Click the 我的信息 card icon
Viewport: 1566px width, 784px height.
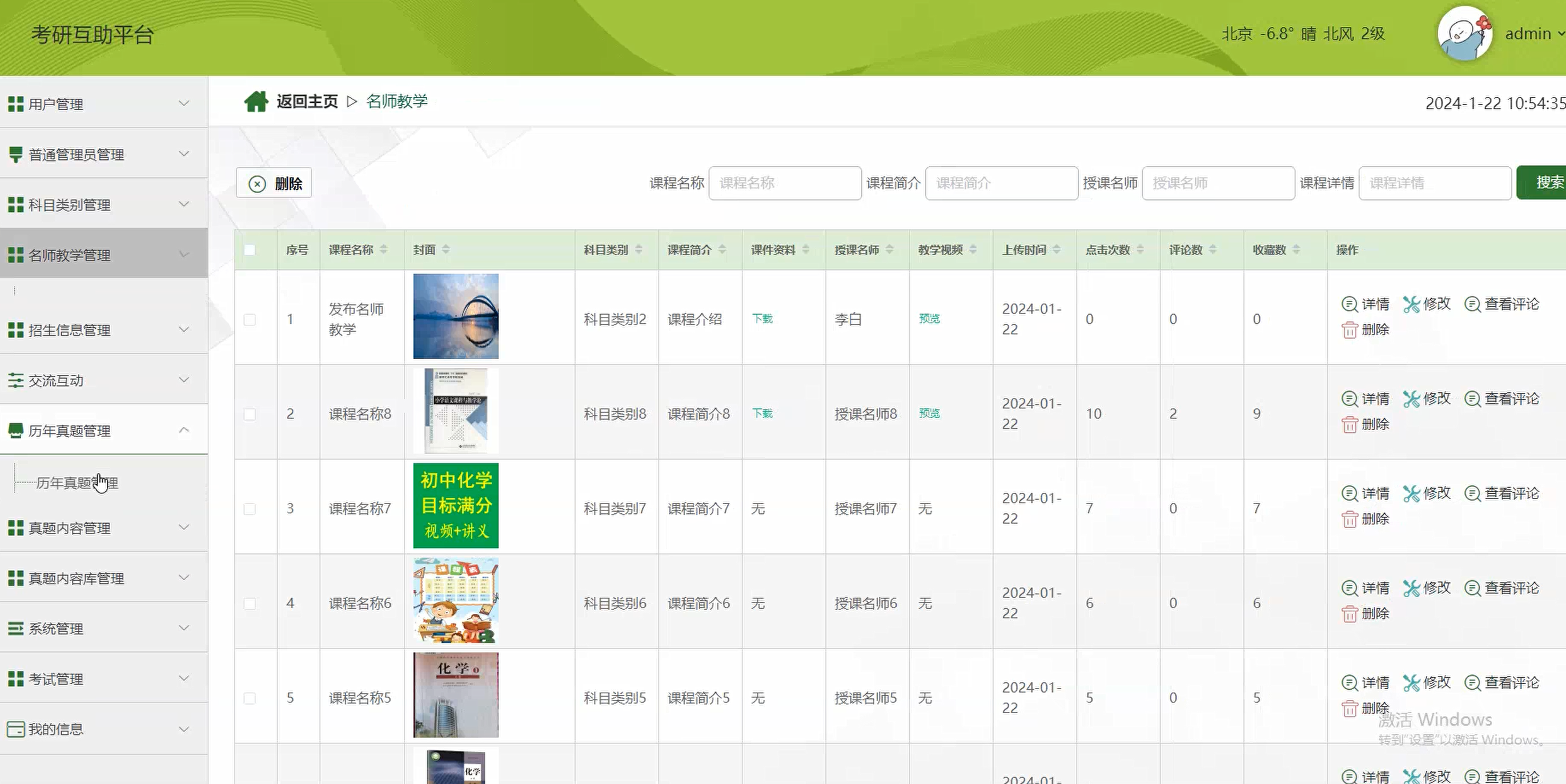click(x=16, y=729)
